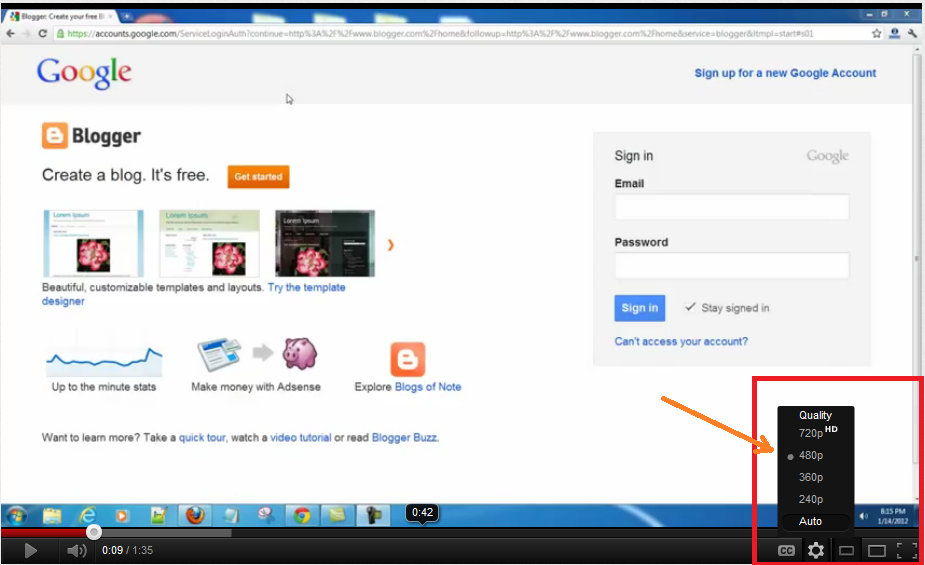925x565 pixels.
Task: Open Try the template designer link
Action: coord(306,287)
